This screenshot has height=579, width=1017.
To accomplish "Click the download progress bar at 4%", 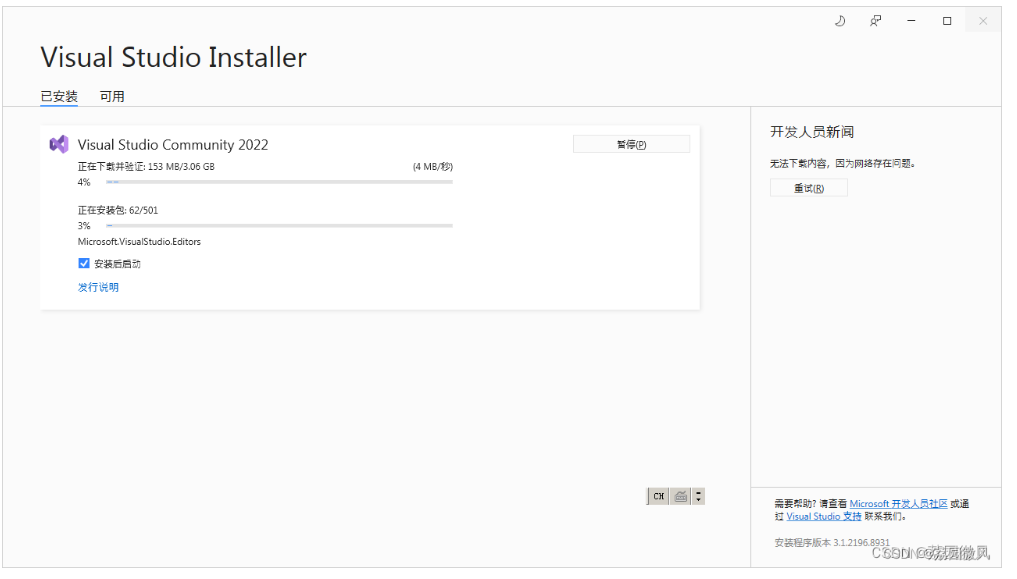I will point(280,182).
